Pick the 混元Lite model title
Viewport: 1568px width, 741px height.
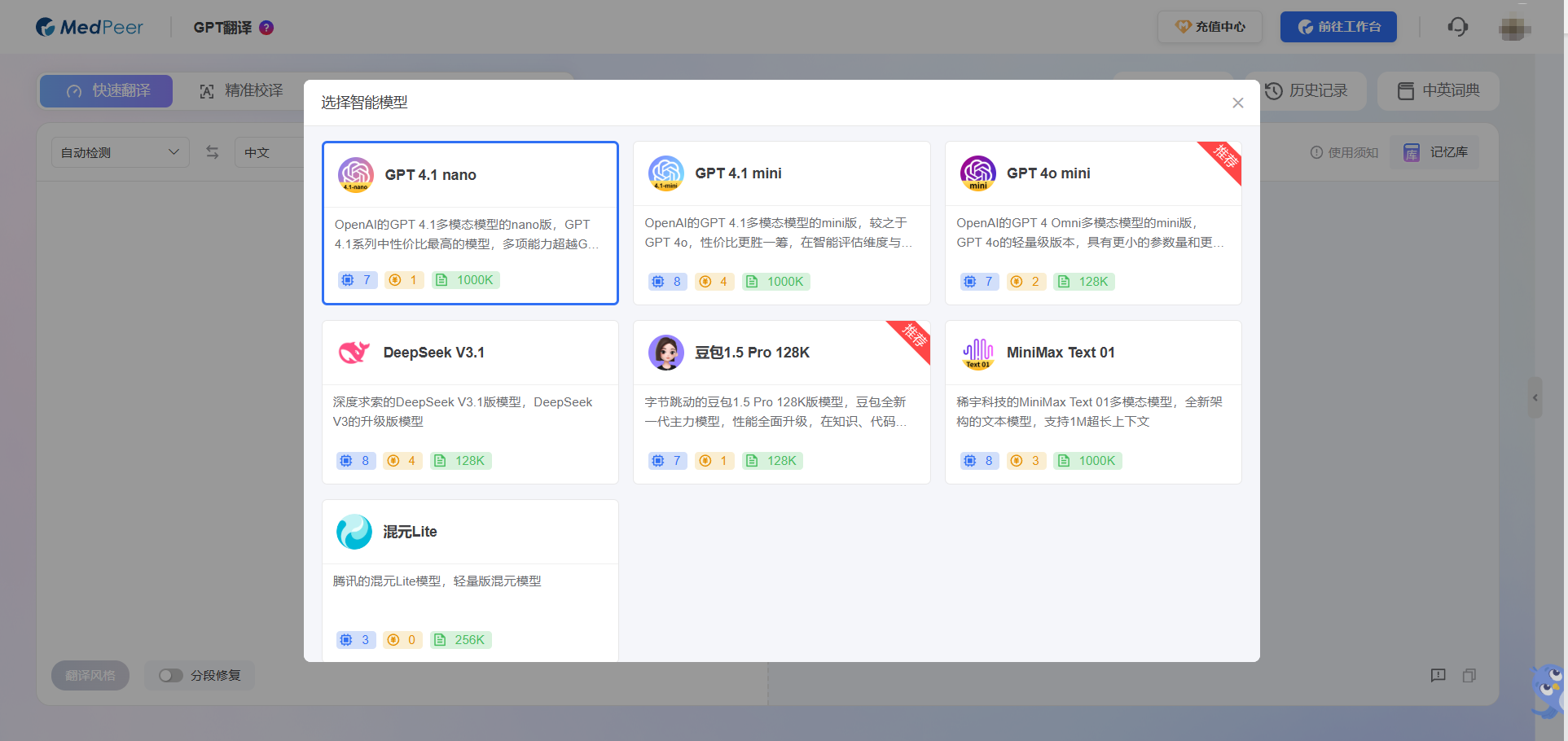click(410, 532)
